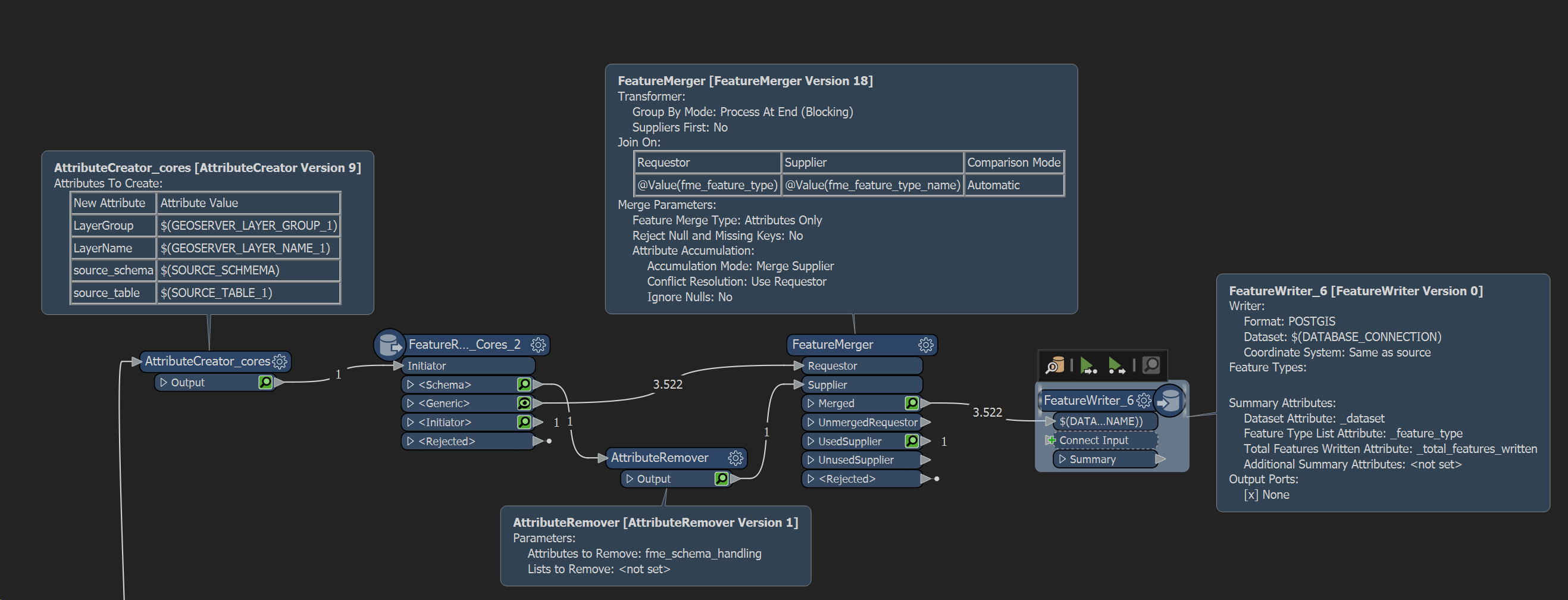Click inspect-cache database icon in mini toolbar

point(1055,365)
